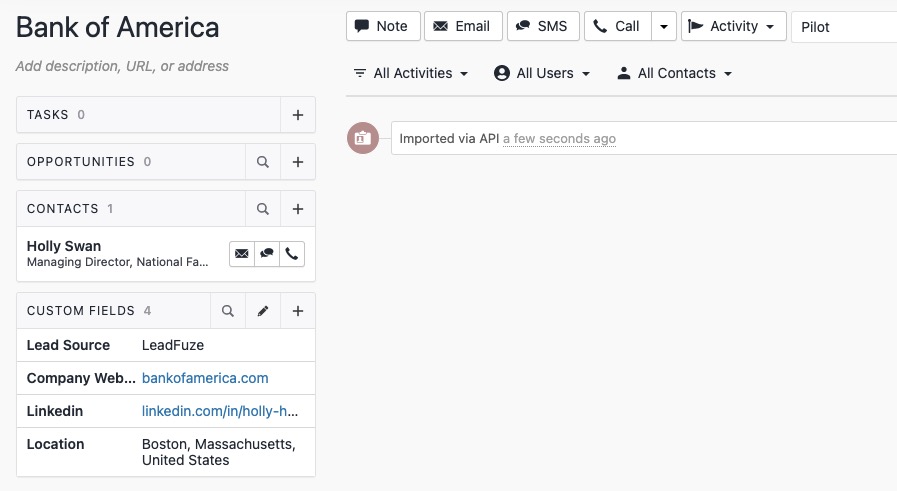Click the CONTACTS section header
Screen dimensions: 897x491
click(x=131, y=209)
